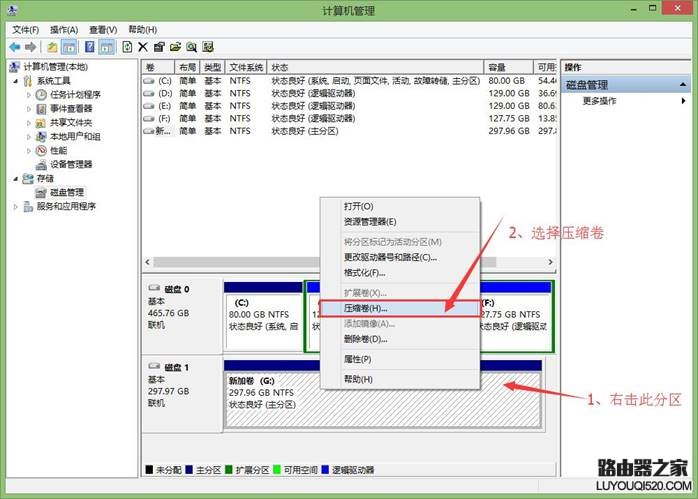Choose 资源管理器(E) in context menu

400,222
